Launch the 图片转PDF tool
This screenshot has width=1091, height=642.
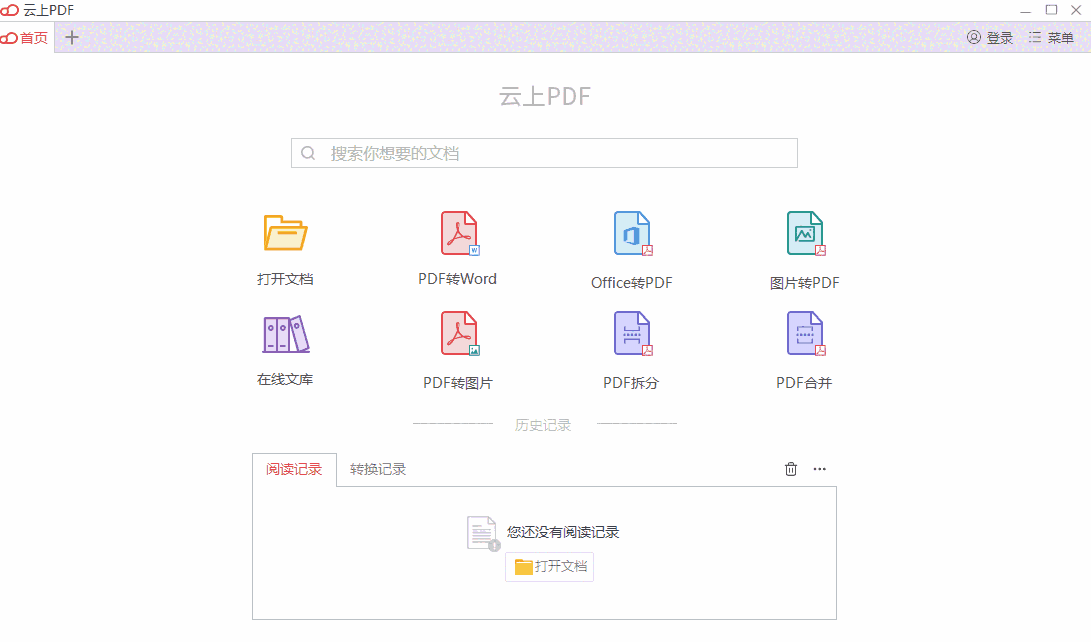pos(805,245)
